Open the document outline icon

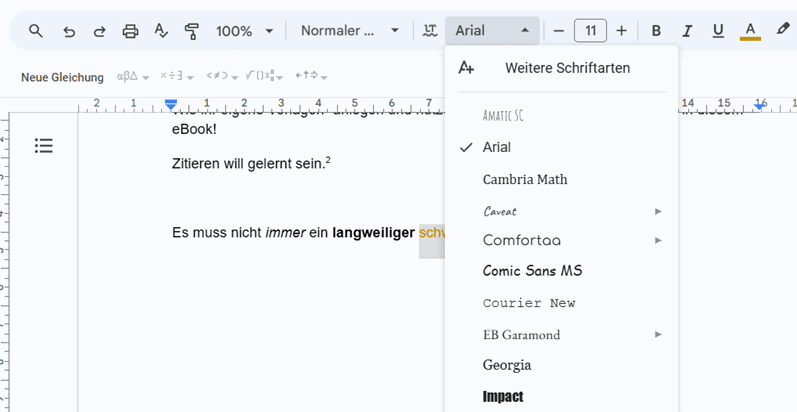click(43, 146)
